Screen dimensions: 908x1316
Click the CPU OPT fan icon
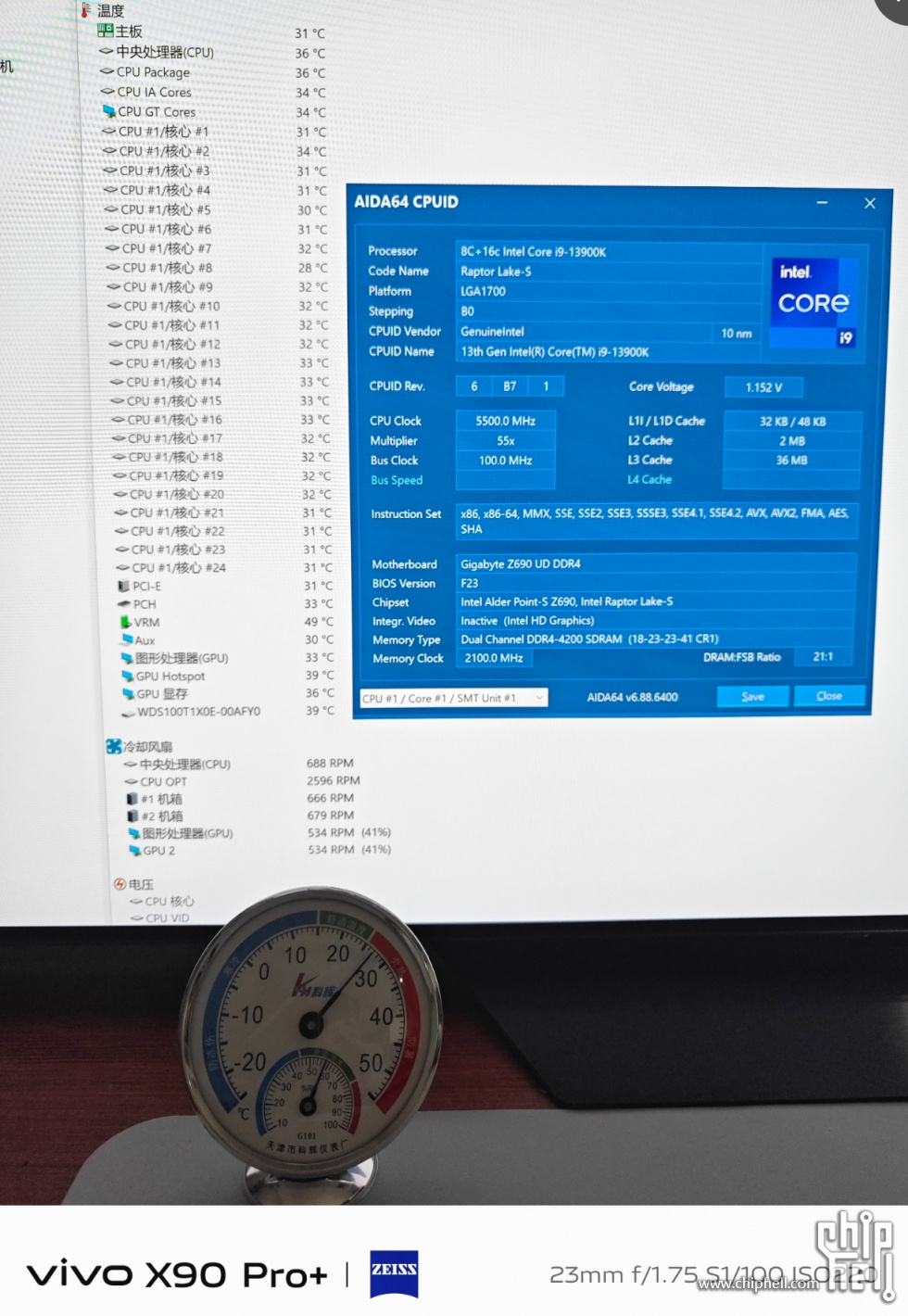(132, 781)
